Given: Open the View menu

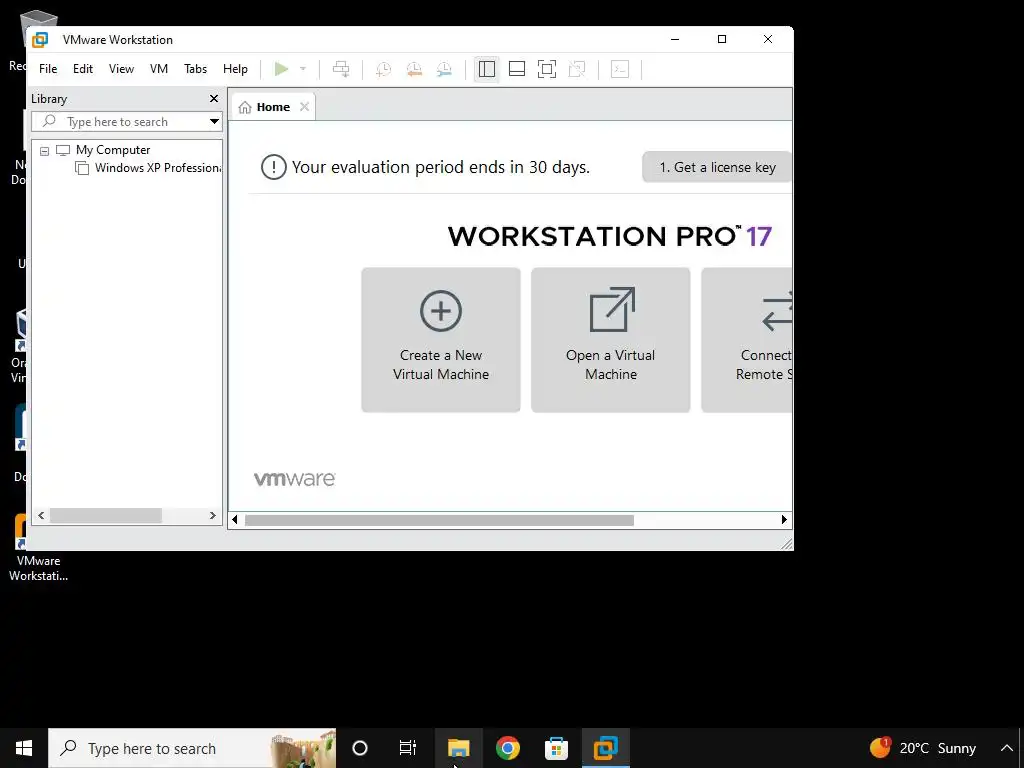Looking at the screenshot, I should [x=121, y=69].
